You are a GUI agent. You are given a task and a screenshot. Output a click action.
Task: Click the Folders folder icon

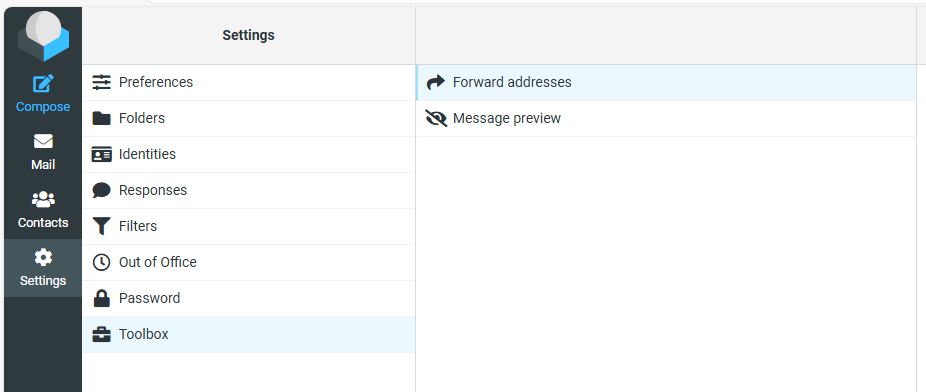(x=102, y=118)
